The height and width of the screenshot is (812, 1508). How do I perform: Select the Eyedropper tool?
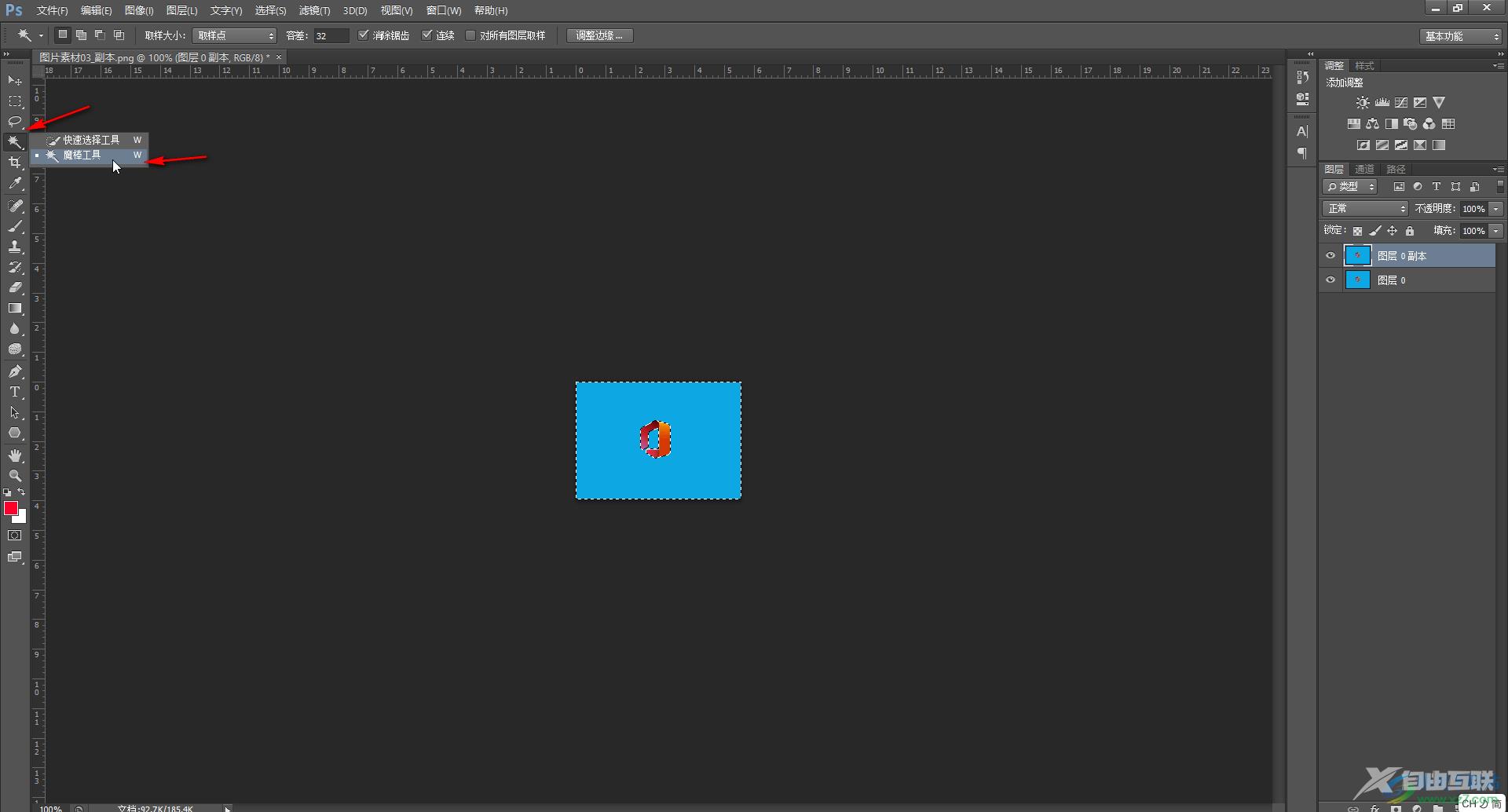[15, 184]
